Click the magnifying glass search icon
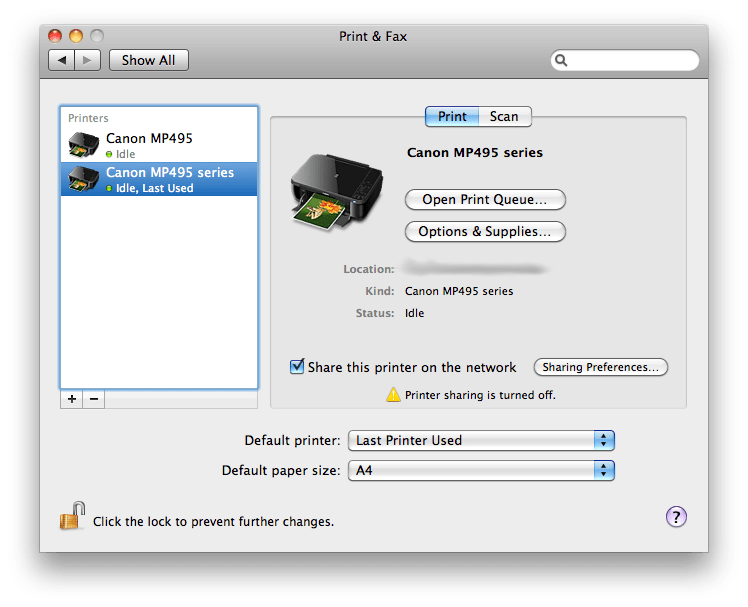The height and width of the screenshot is (607, 748). 561,60
